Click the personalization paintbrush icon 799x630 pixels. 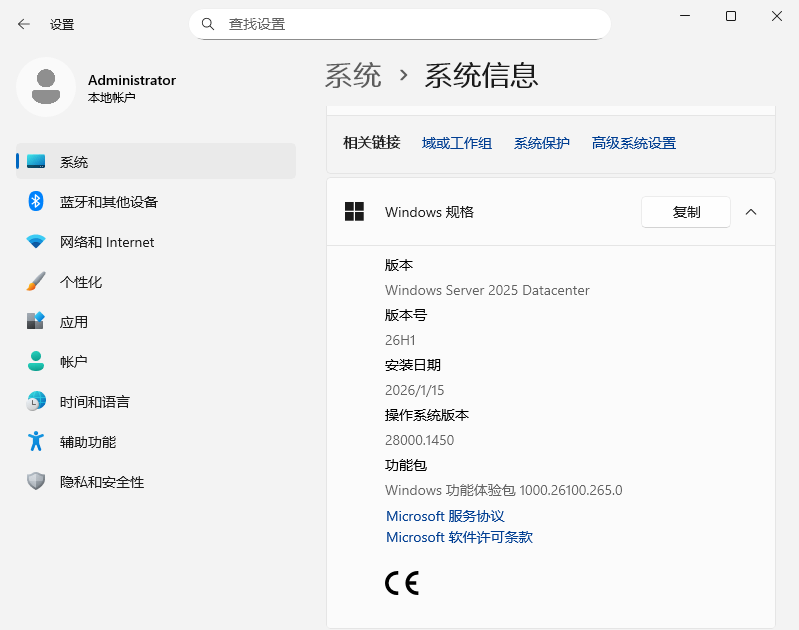point(36,281)
